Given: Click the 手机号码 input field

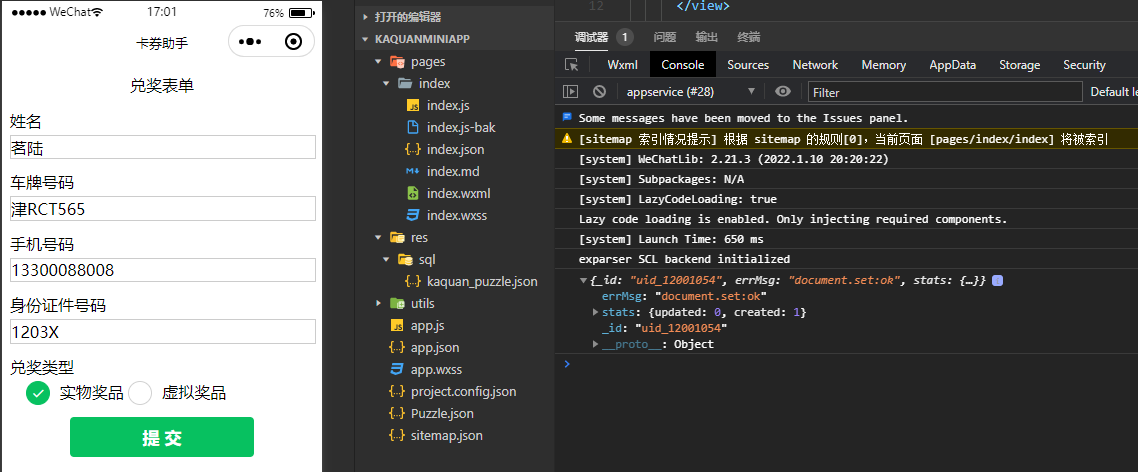Looking at the screenshot, I should [162, 270].
